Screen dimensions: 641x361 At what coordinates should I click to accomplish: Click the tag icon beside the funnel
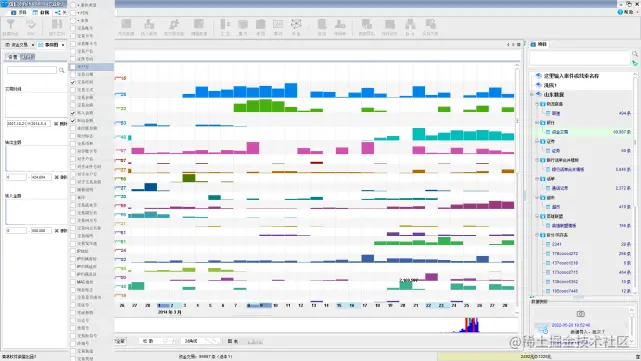tap(31, 25)
